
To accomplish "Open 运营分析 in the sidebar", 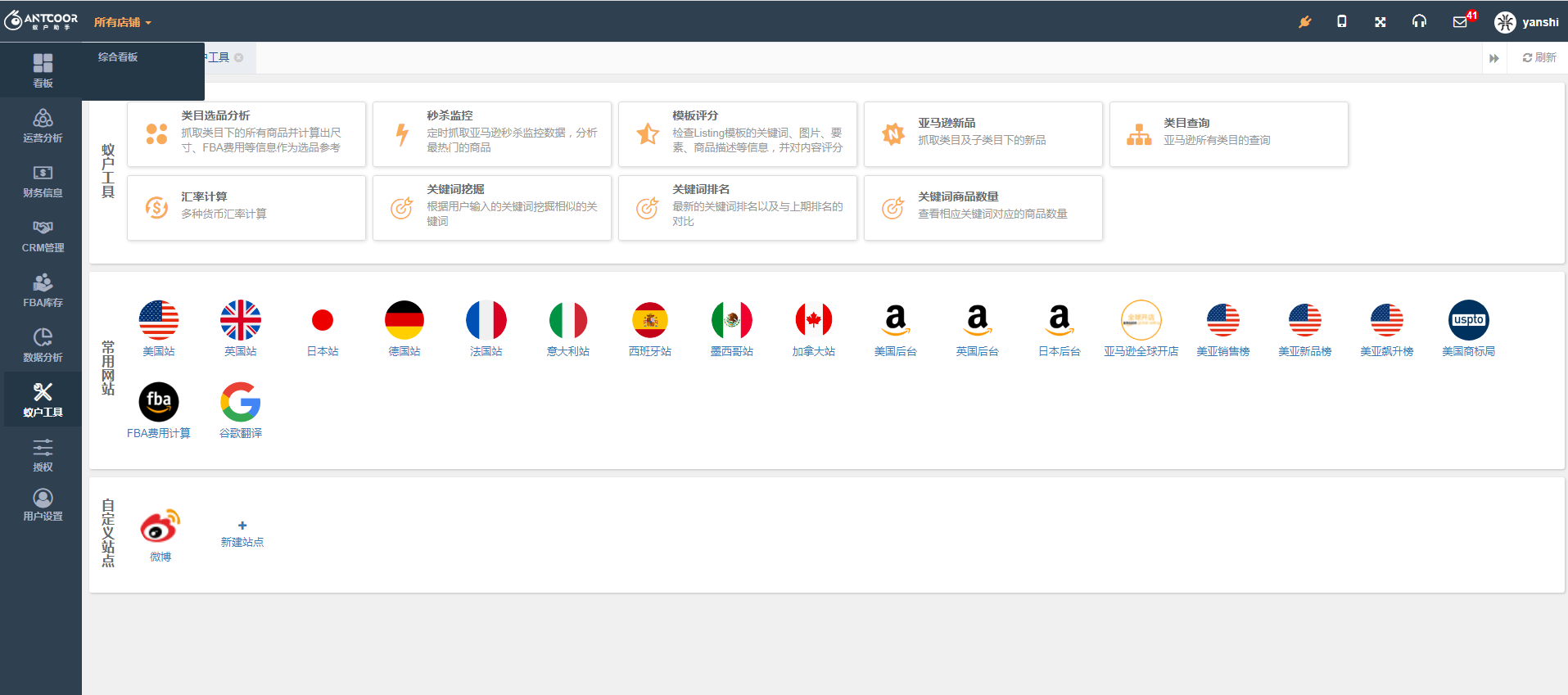I will 43,125.
